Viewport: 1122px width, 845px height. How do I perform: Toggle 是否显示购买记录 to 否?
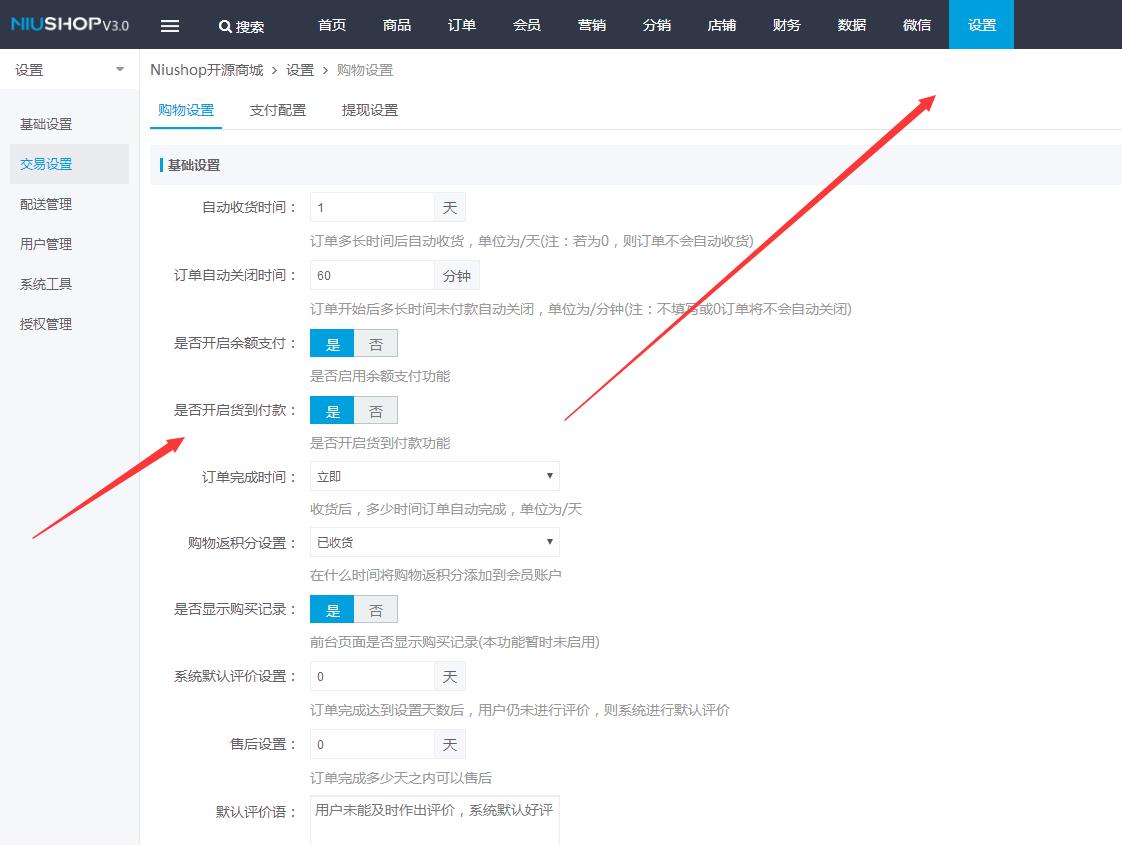point(376,608)
